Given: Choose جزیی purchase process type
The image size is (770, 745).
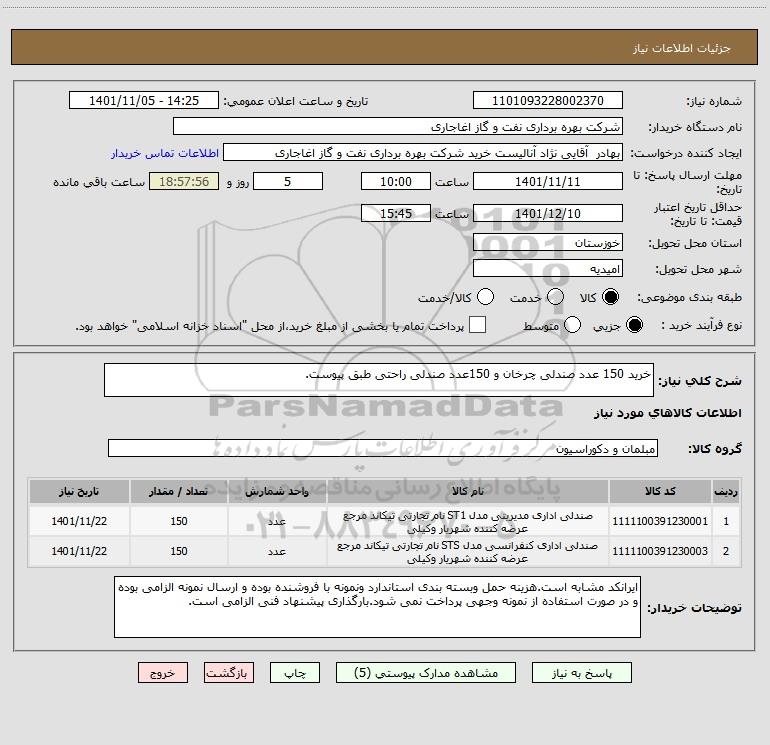Looking at the screenshot, I should click(634, 325).
